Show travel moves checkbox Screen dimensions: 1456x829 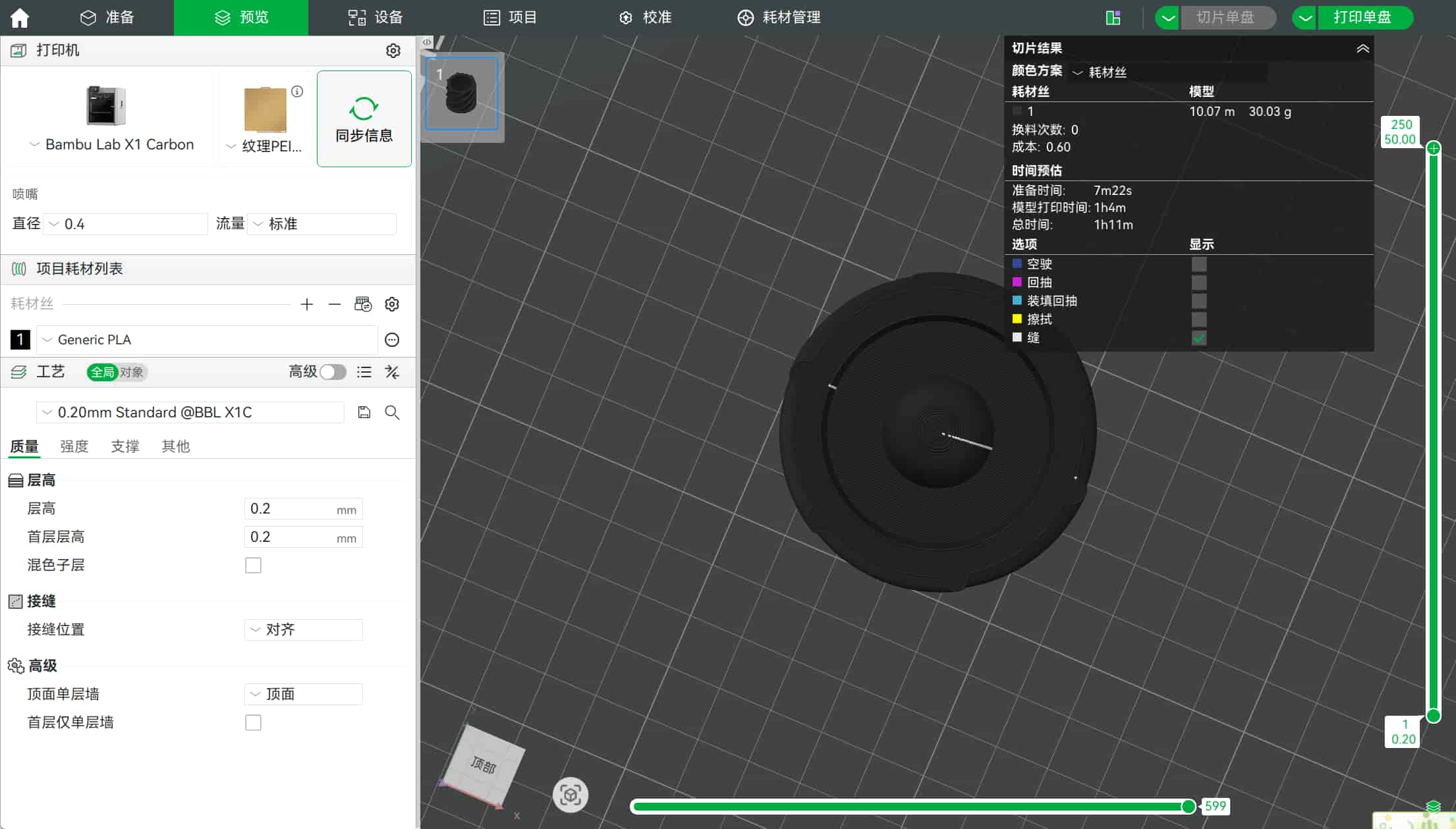point(1199,264)
